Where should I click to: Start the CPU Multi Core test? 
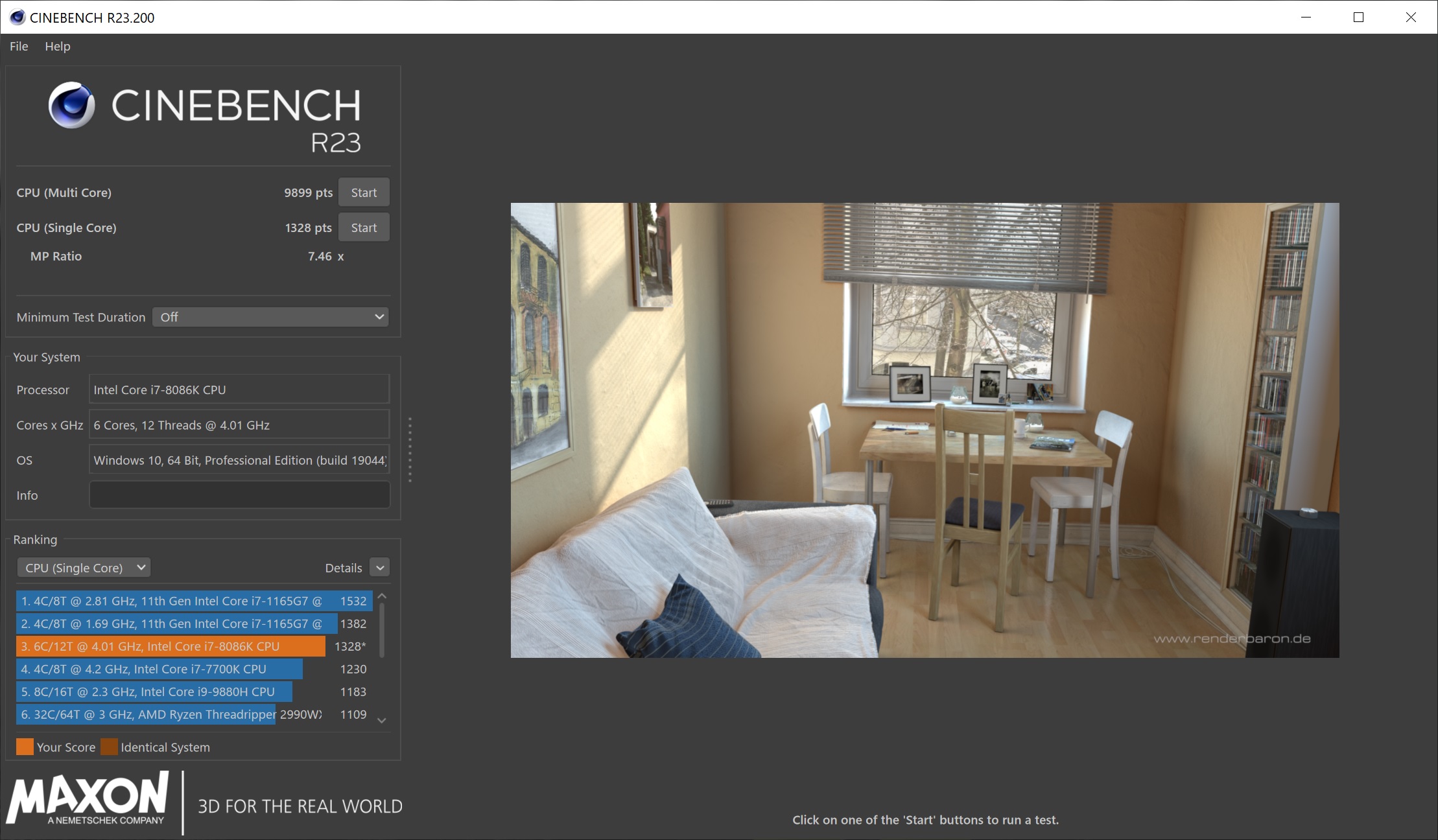364,192
